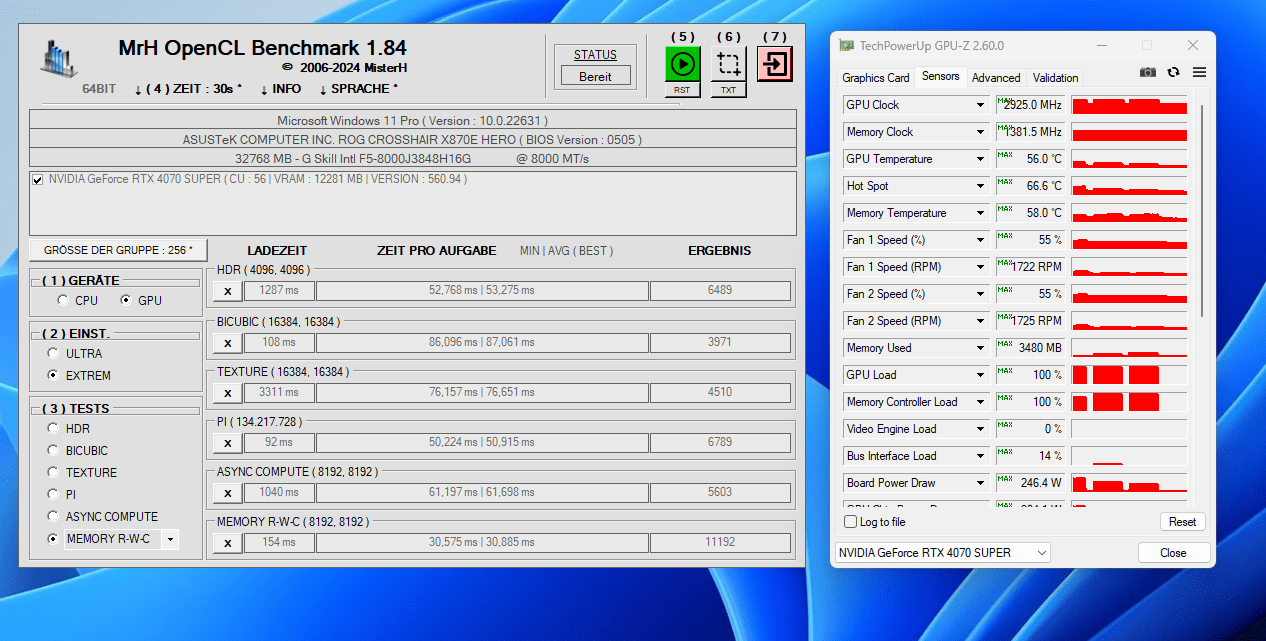Click the GPU-Z title bar app icon
1266x641 pixels.
pyautogui.click(x=846, y=46)
